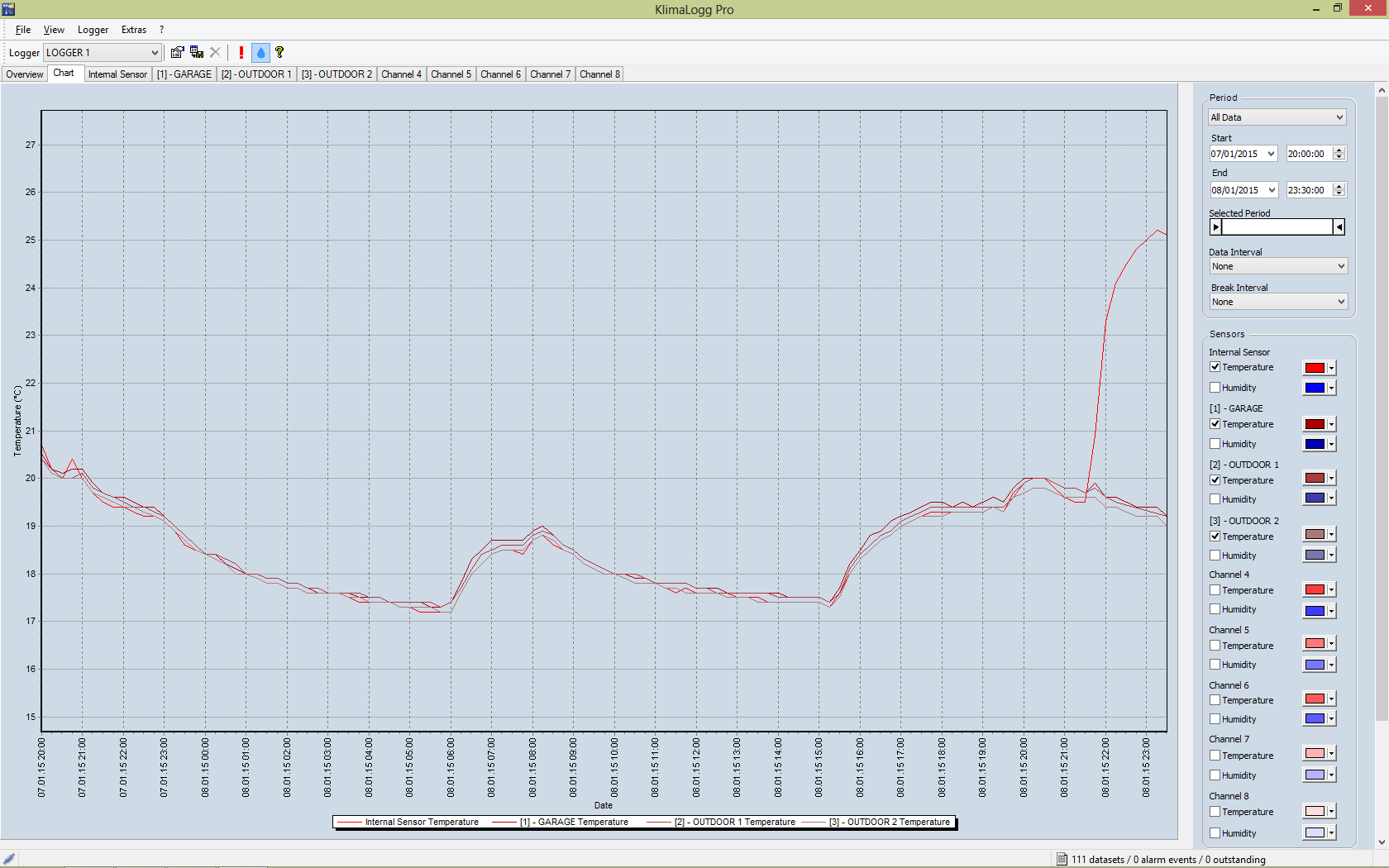Toggle the blue water drop icon

click(260, 52)
